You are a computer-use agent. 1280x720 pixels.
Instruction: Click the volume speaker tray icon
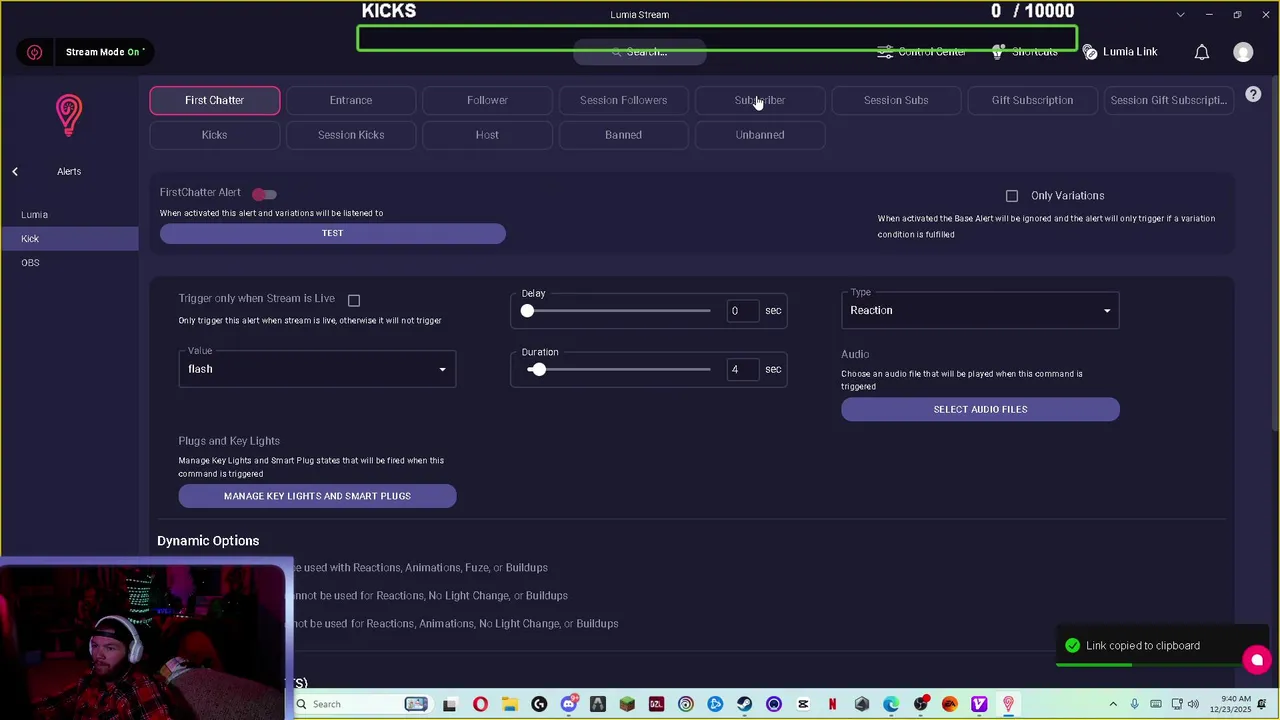pyautogui.click(x=1193, y=704)
